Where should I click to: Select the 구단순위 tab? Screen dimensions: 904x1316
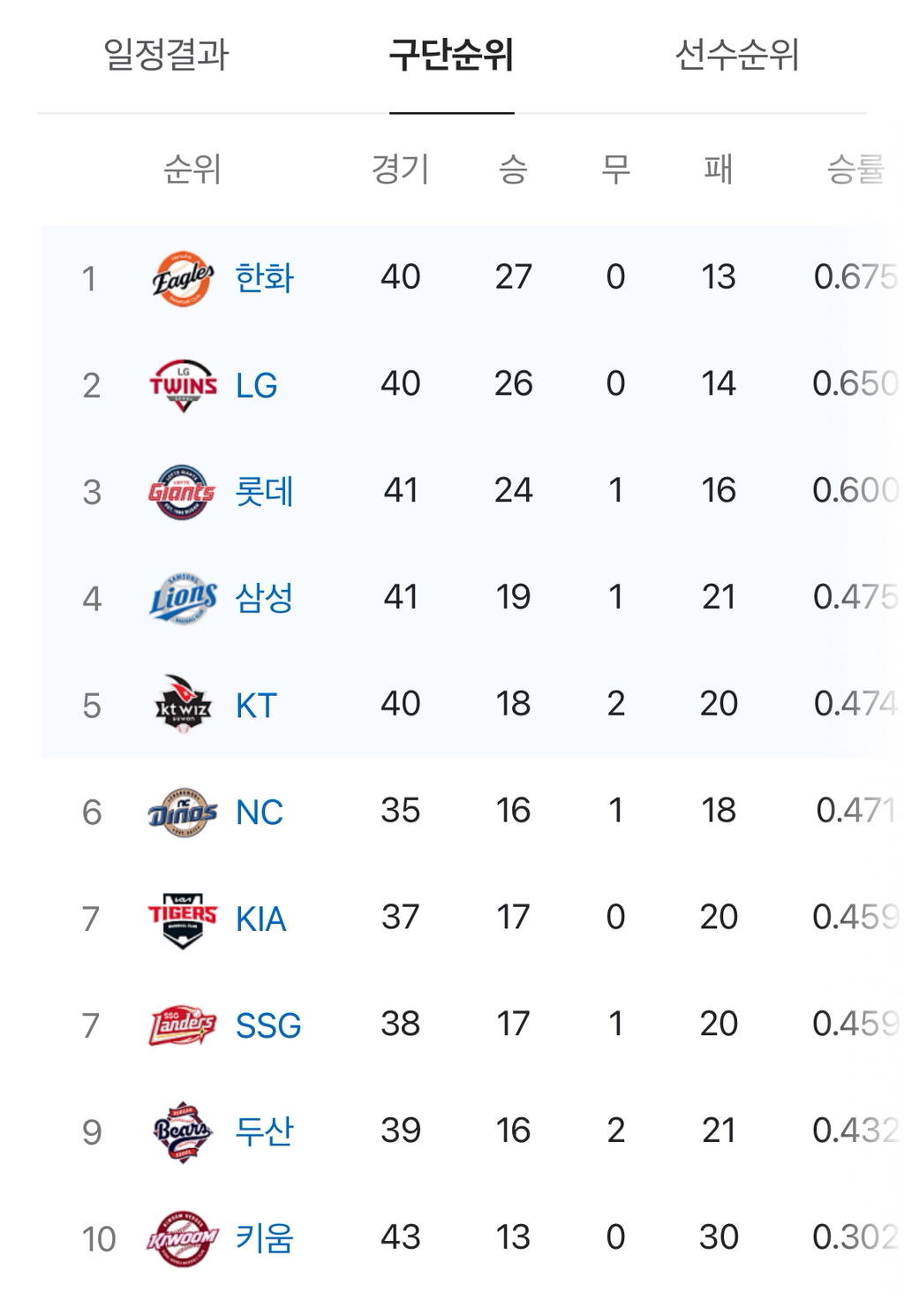(x=451, y=55)
